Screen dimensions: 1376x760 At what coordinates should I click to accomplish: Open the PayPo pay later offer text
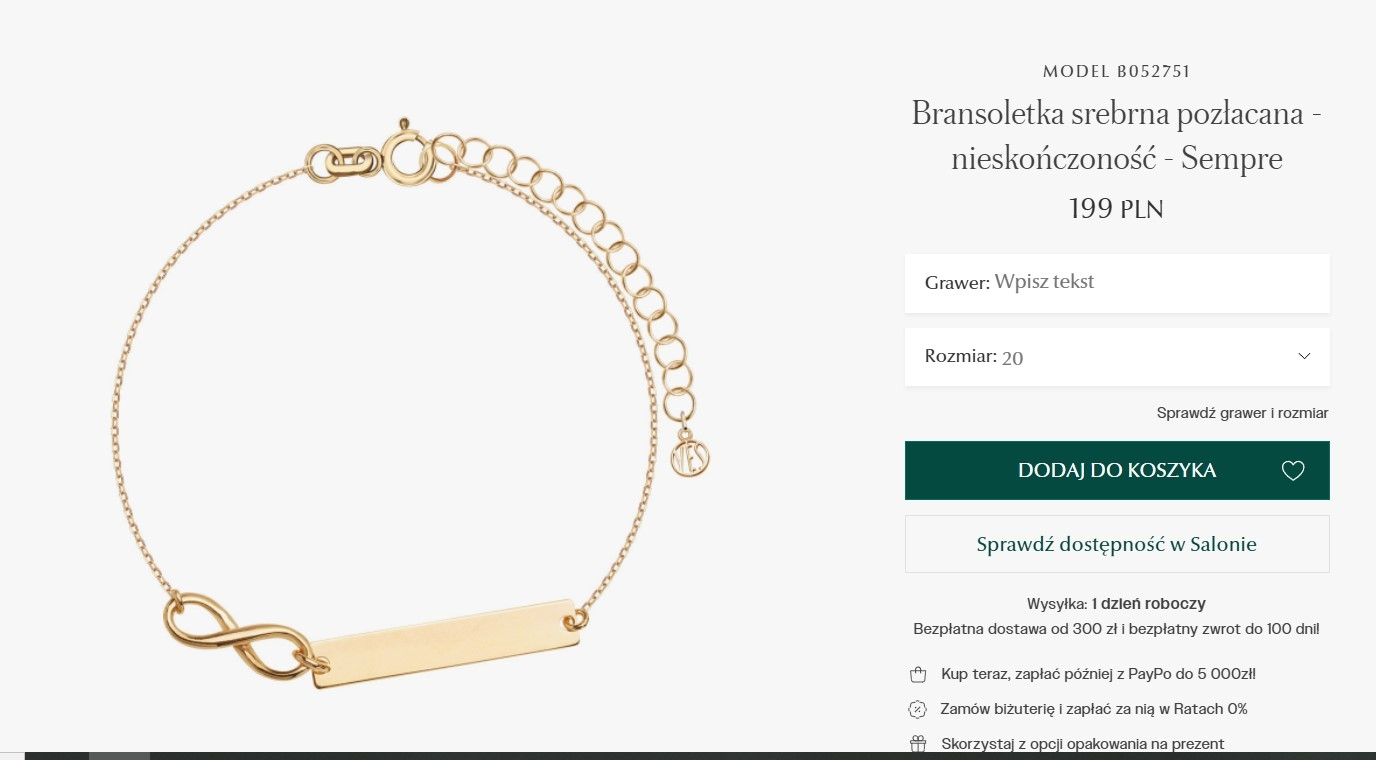pyautogui.click(x=1098, y=675)
